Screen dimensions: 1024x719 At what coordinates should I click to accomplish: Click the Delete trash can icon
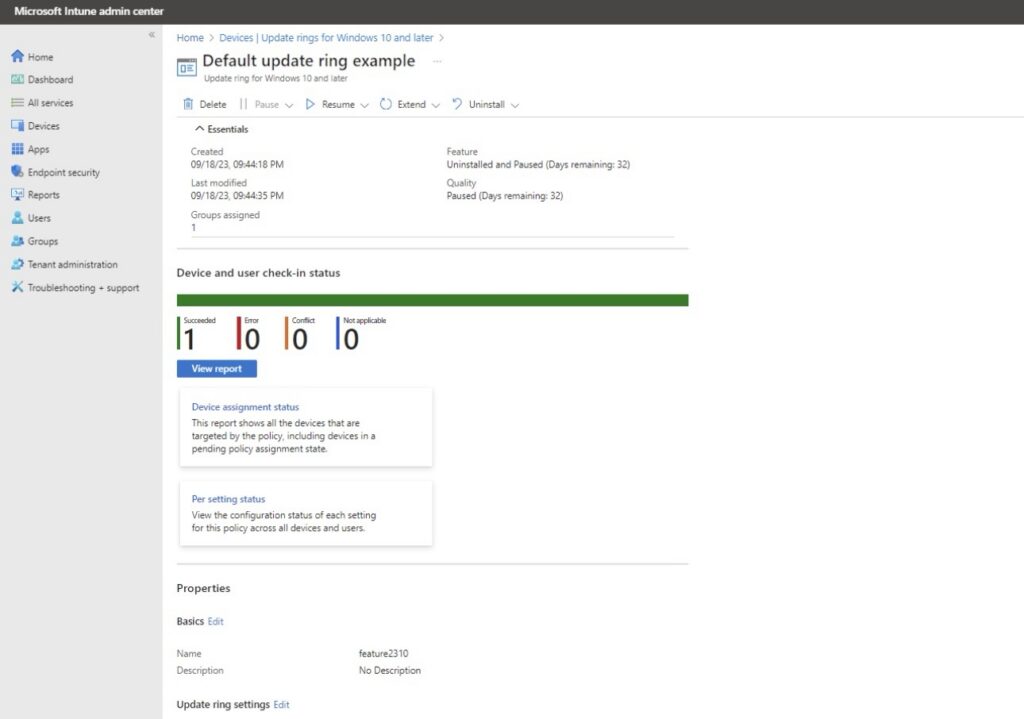point(188,104)
